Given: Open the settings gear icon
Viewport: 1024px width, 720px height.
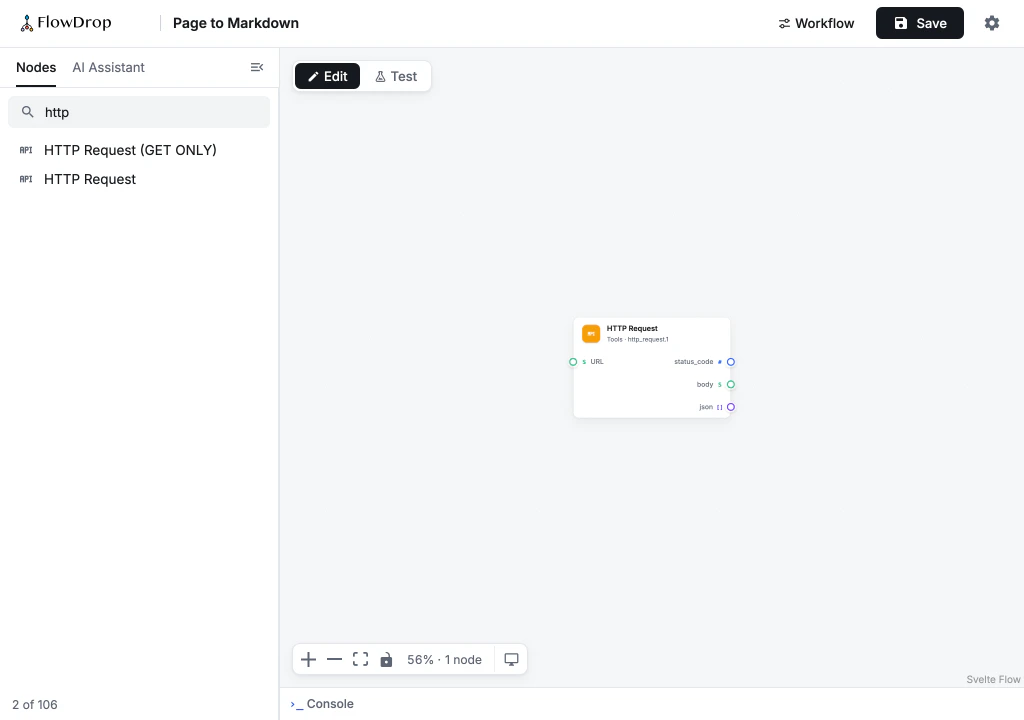Looking at the screenshot, I should 991,23.
